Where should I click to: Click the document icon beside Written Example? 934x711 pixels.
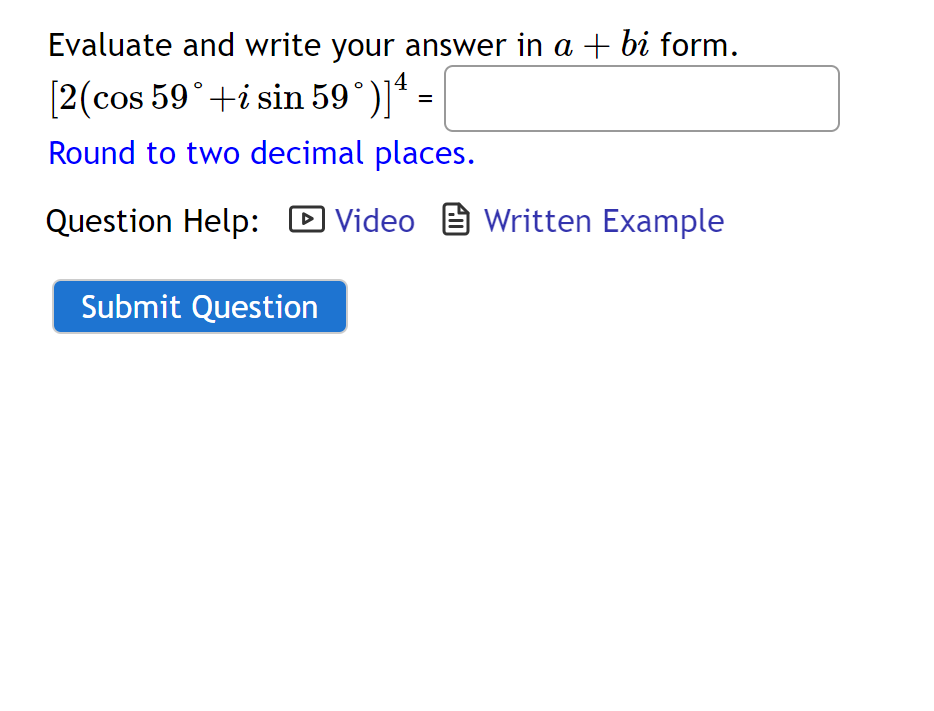pyautogui.click(x=456, y=219)
